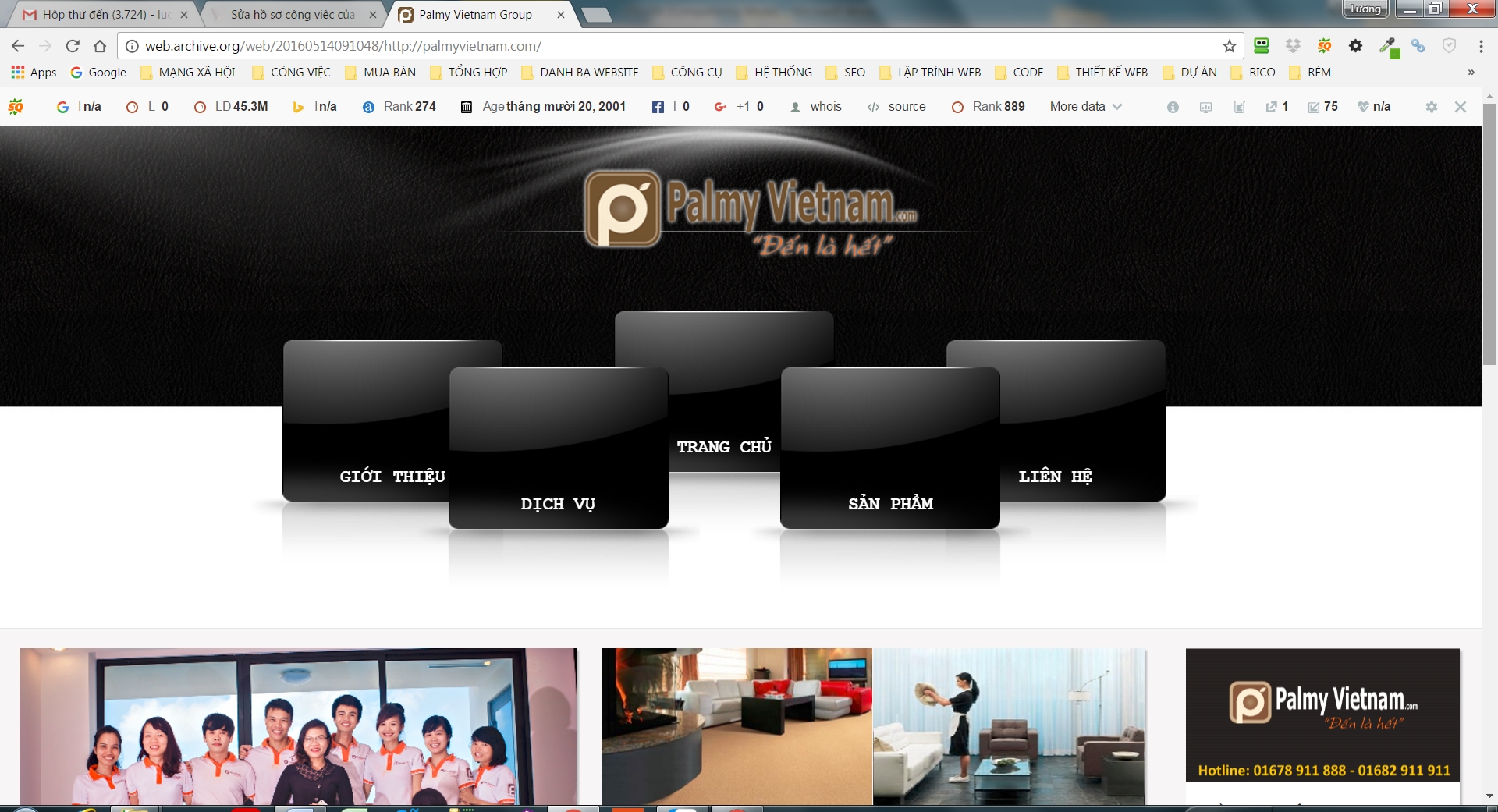Viewport: 1498px width, 812px height.
Task: Open the Dropbox extension icon
Action: (1293, 46)
